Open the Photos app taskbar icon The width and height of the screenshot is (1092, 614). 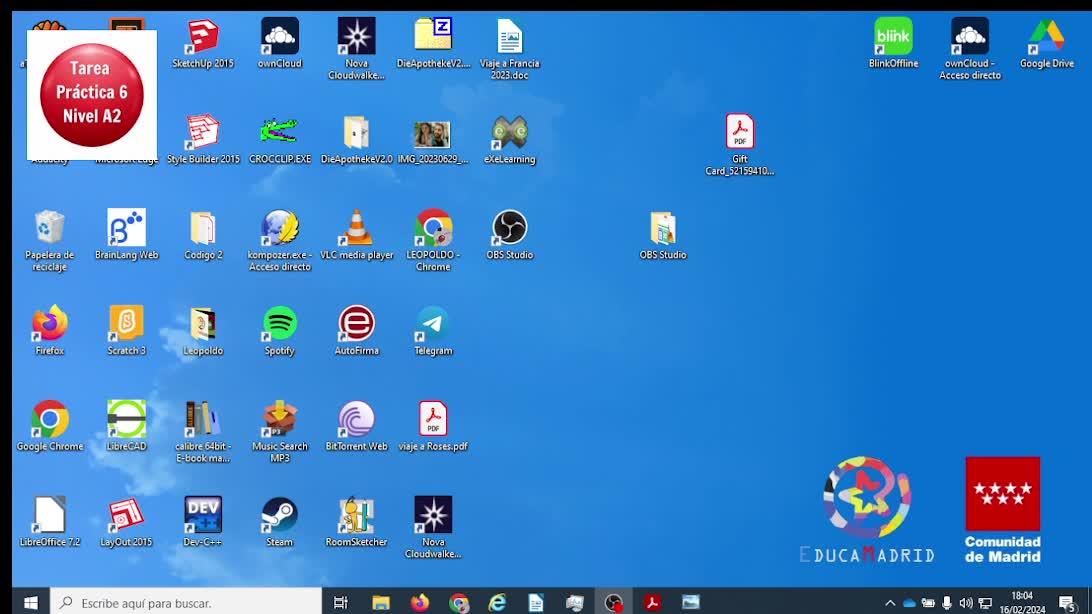(691, 603)
